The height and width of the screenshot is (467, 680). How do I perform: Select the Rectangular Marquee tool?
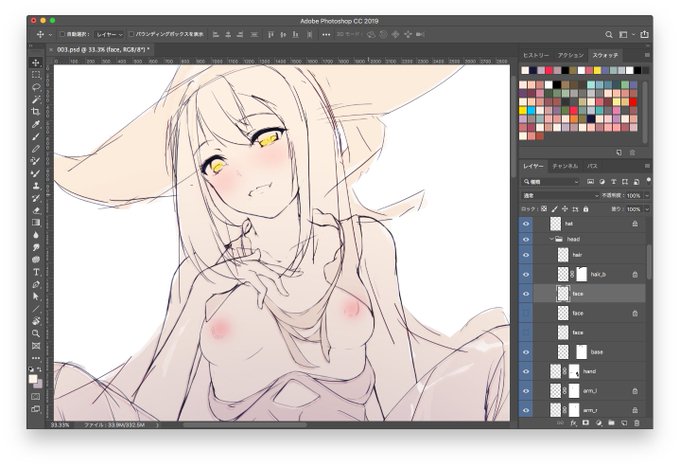[36, 75]
